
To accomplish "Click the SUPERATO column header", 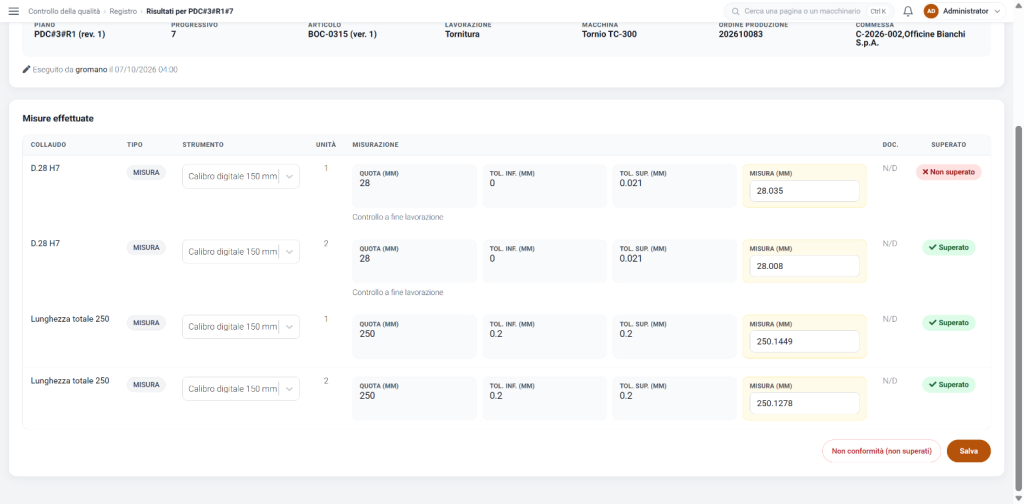I will coord(949,144).
